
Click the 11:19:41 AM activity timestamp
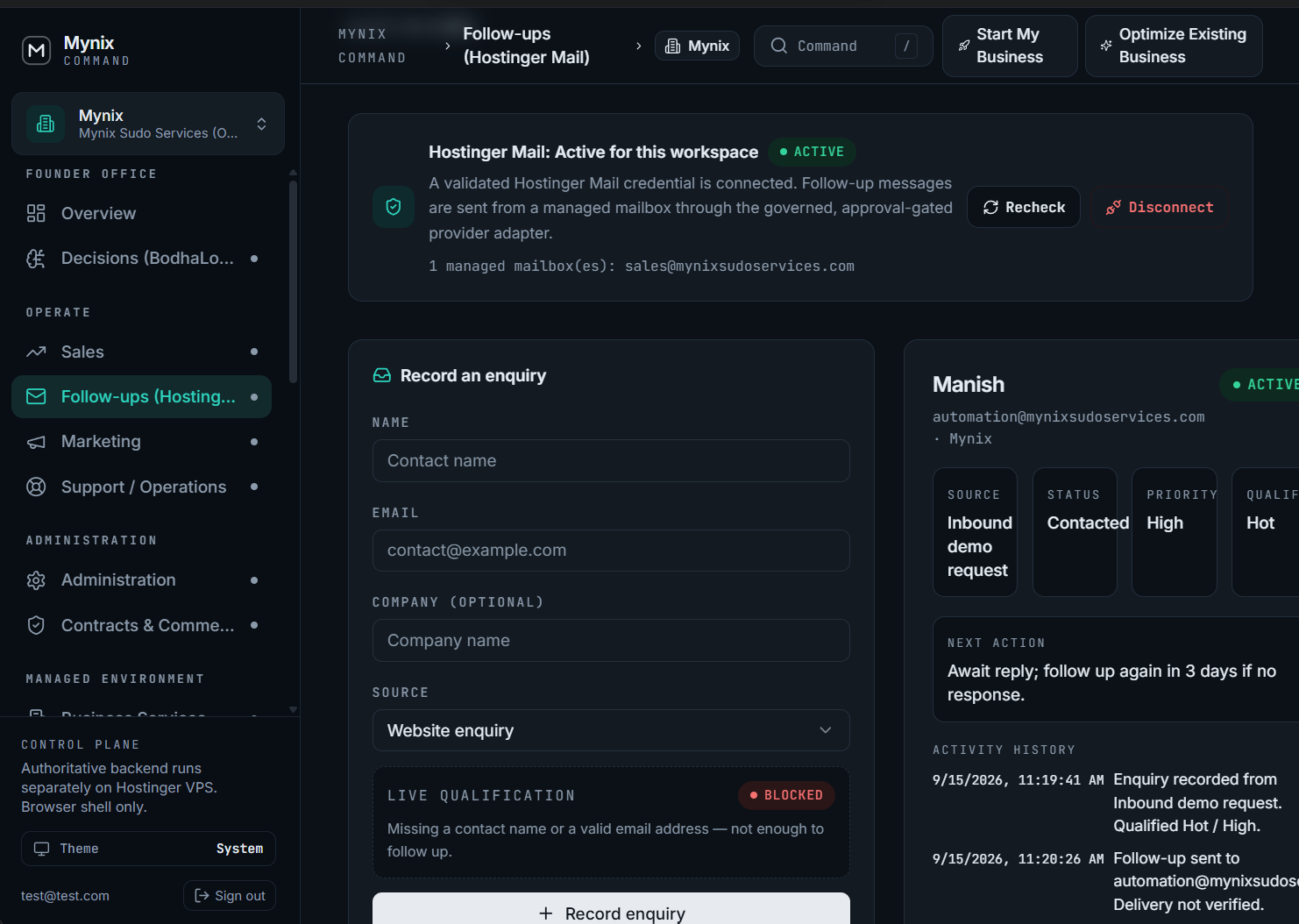(x=1019, y=780)
